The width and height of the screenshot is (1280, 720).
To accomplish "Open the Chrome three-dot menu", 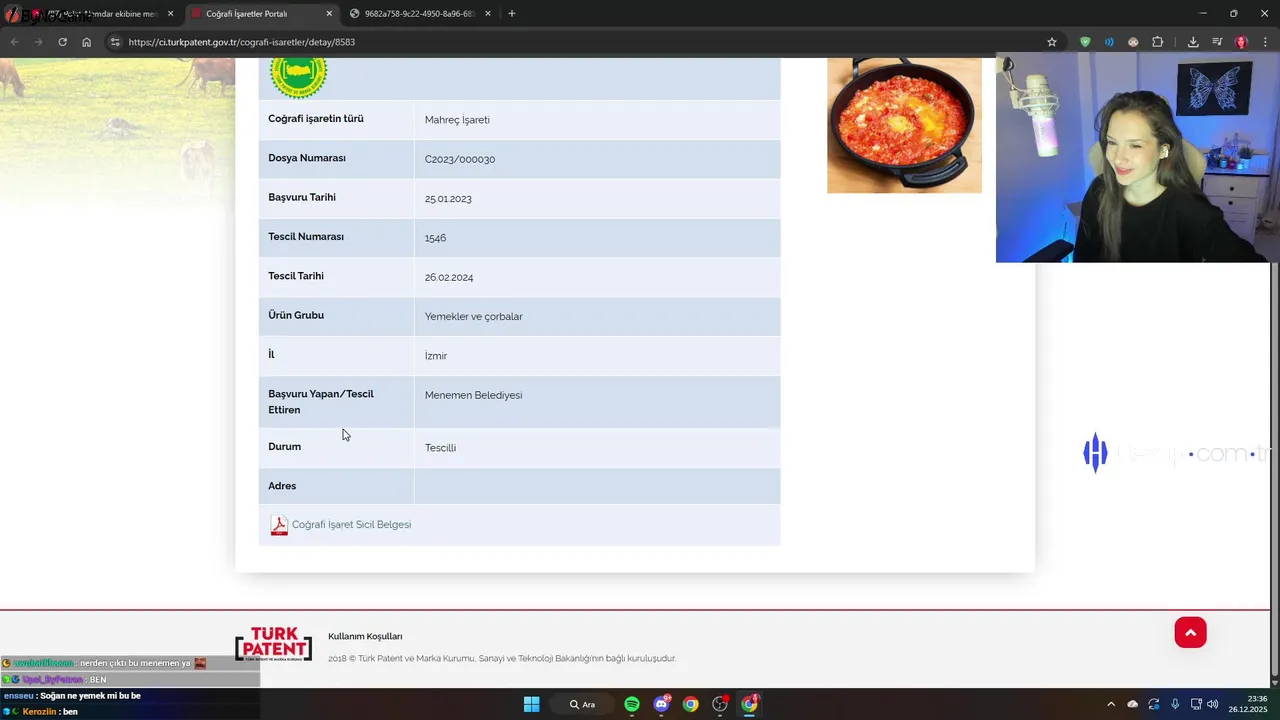I will coord(1265,42).
